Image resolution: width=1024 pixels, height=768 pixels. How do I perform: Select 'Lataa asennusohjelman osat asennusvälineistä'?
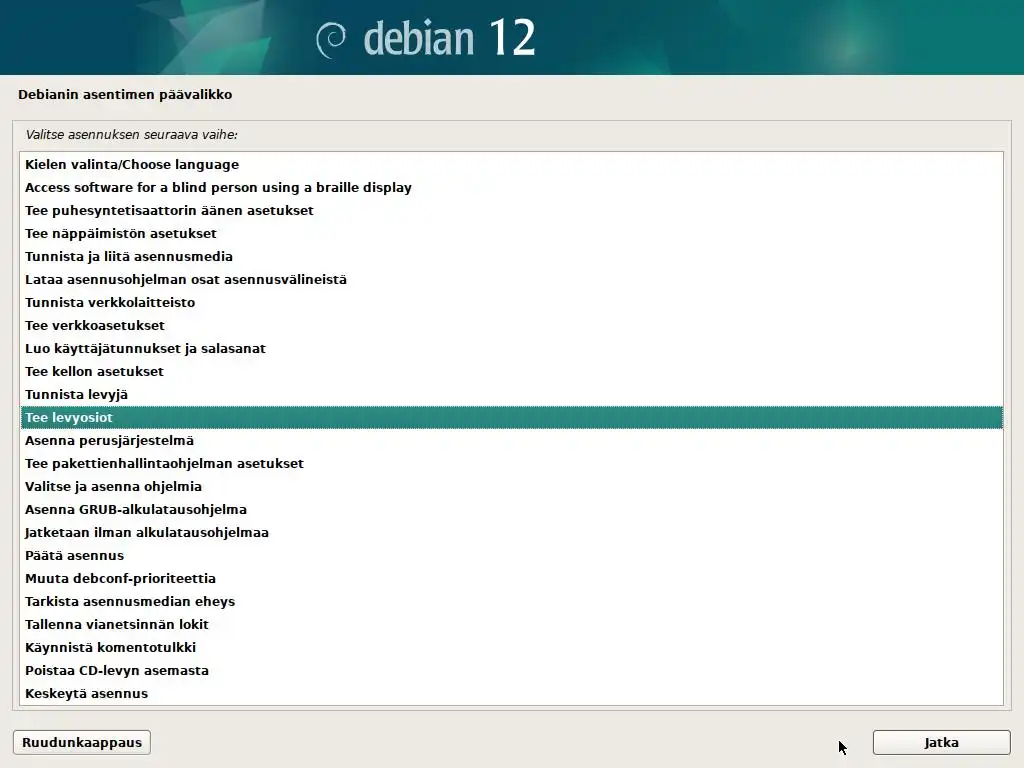pyautogui.click(x=512, y=280)
